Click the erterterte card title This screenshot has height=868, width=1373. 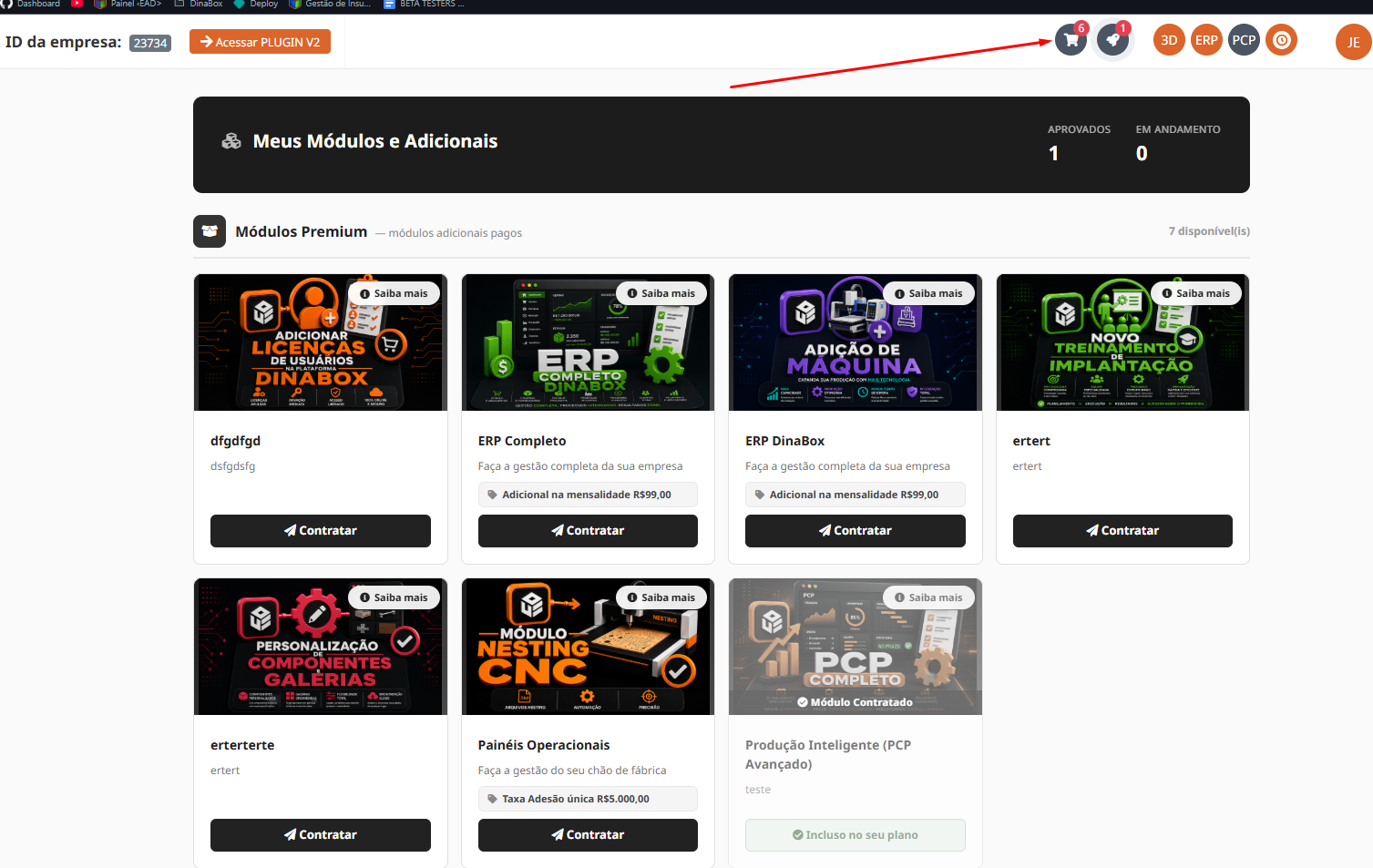tap(242, 745)
